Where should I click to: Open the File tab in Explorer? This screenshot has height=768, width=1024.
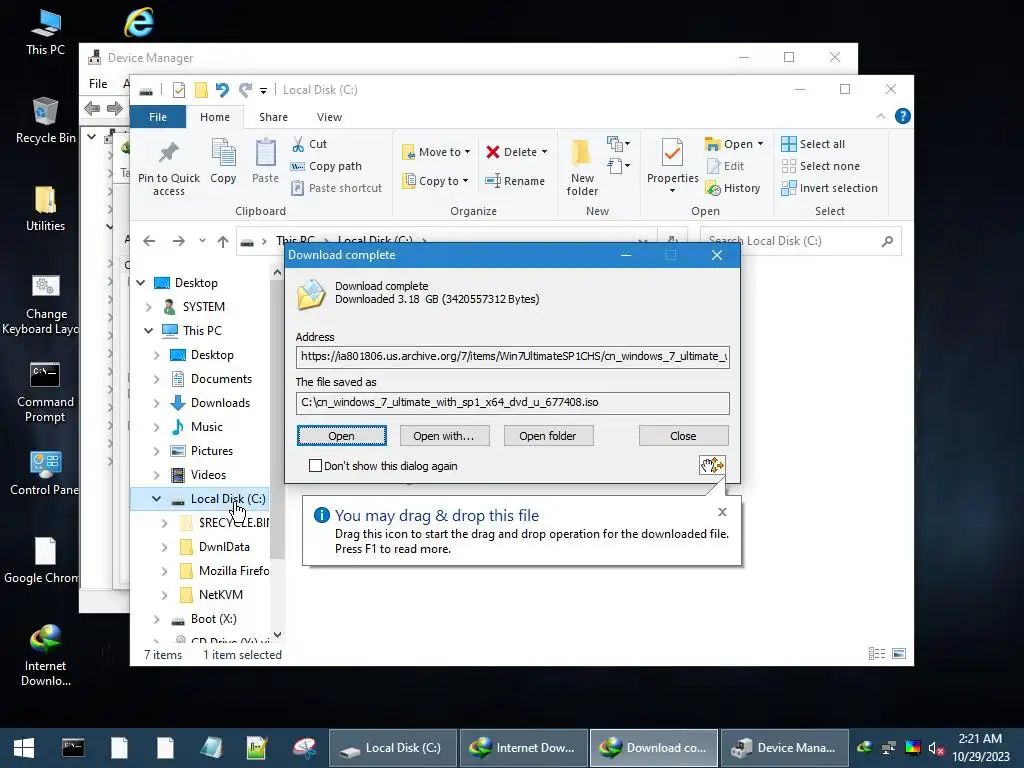(x=157, y=117)
